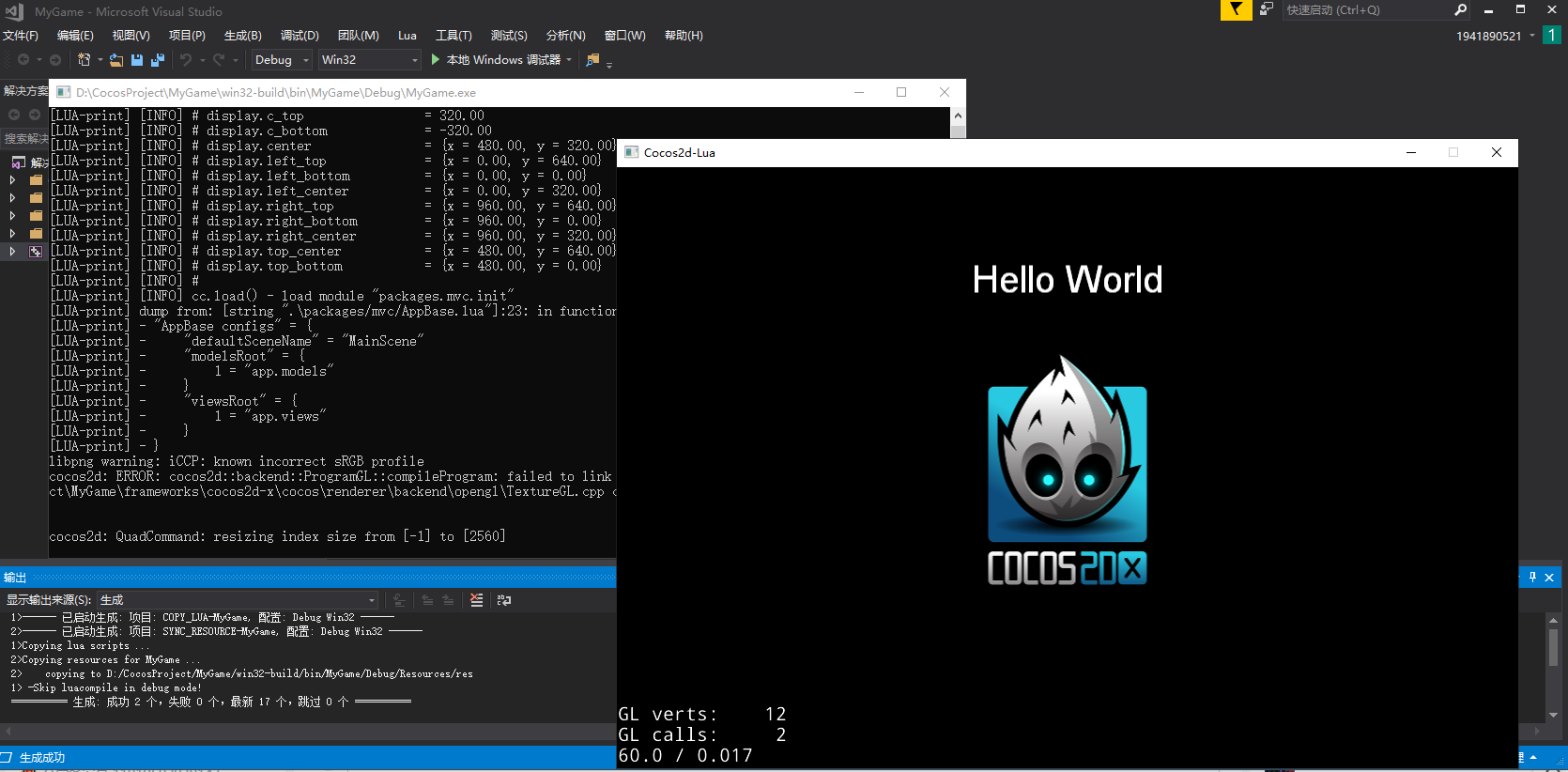Click the quick launch search magnifier

[x=1460, y=9]
